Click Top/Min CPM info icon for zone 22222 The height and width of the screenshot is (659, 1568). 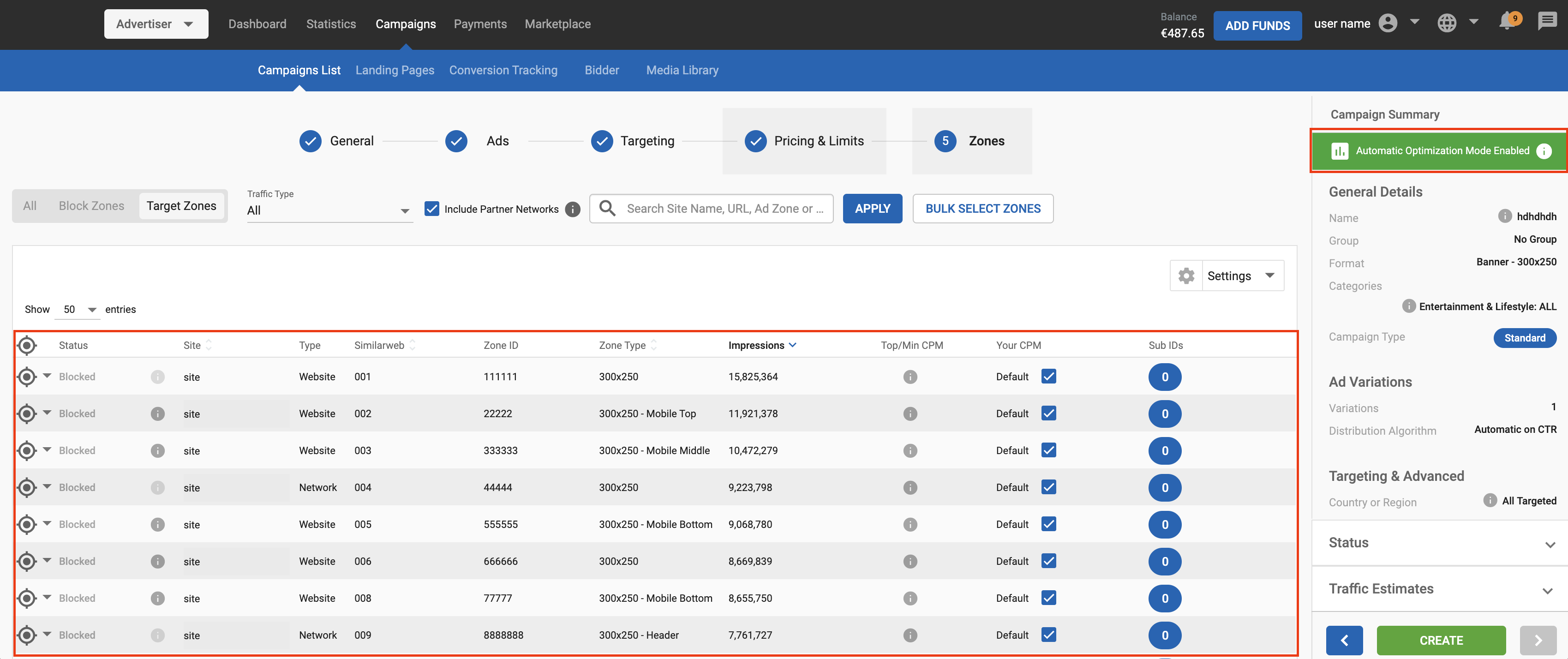(910, 414)
